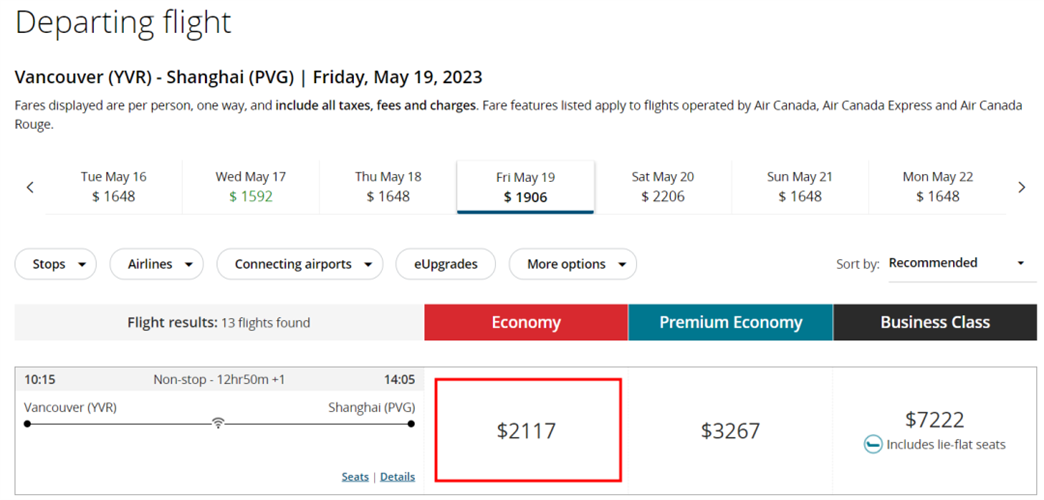Select Wed May 17 $1592 date tab
This screenshot has width=1044, height=500.
click(x=251, y=186)
